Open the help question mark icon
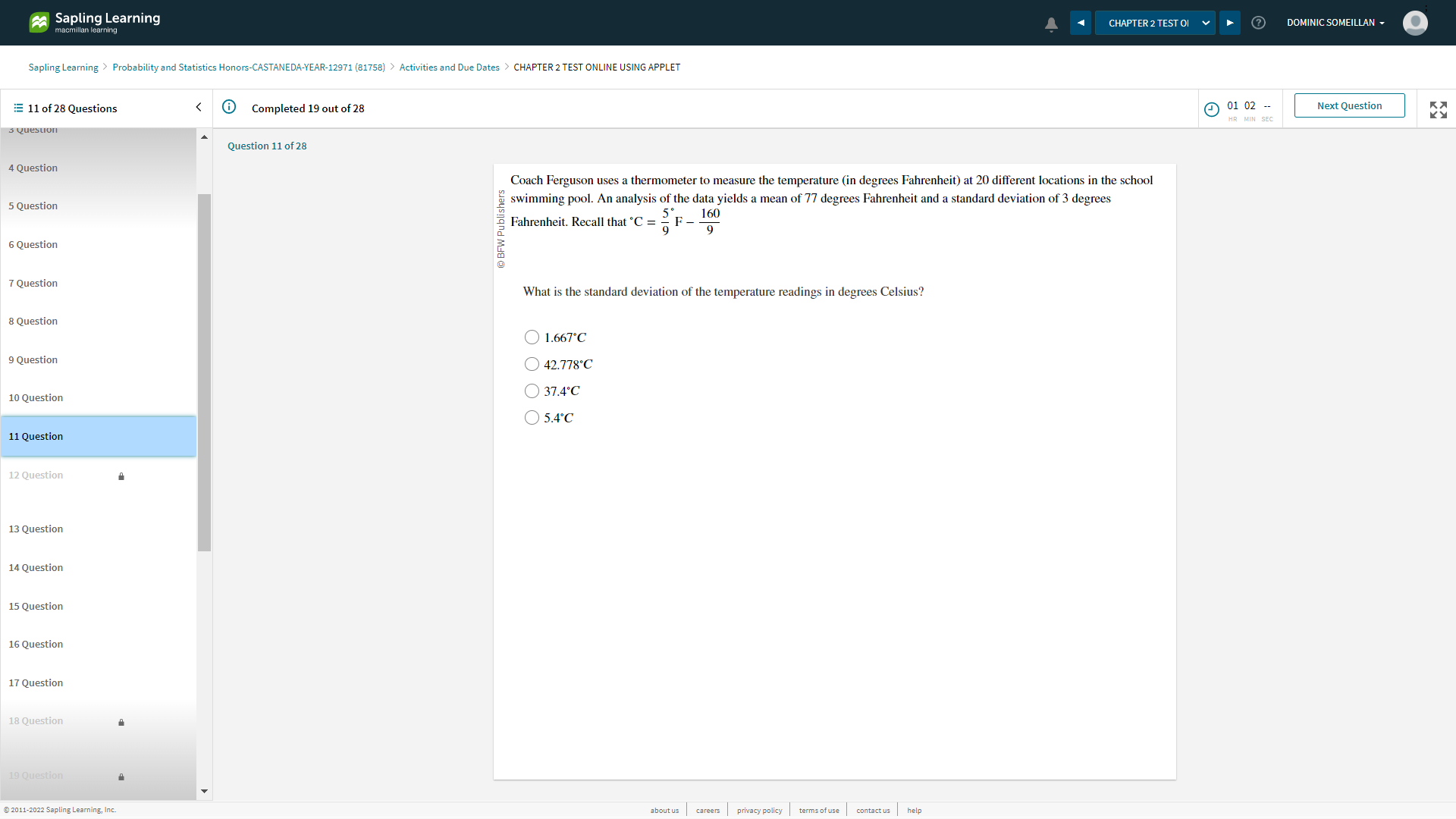This screenshot has height=819, width=1456. [1258, 23]
